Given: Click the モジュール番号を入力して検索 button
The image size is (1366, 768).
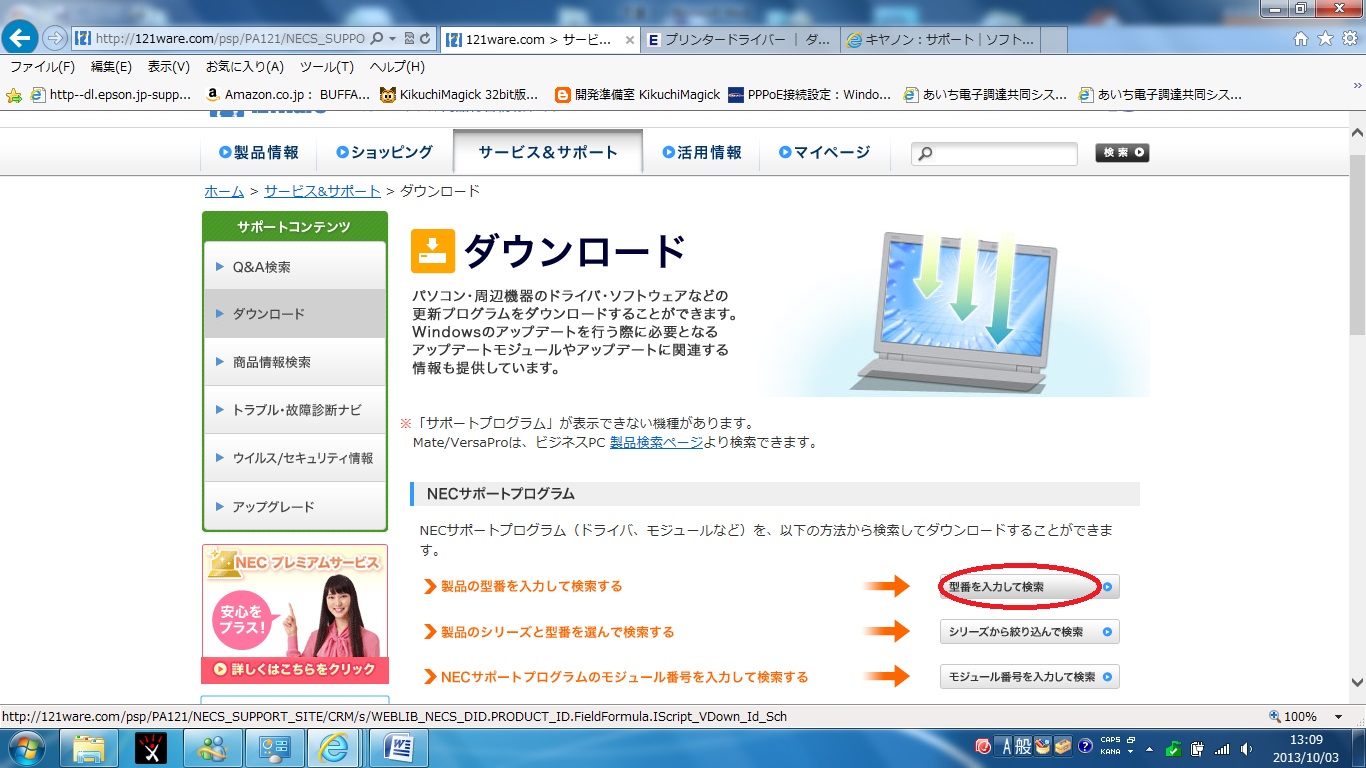Looking at the screenshot, I should (1030, 677).
